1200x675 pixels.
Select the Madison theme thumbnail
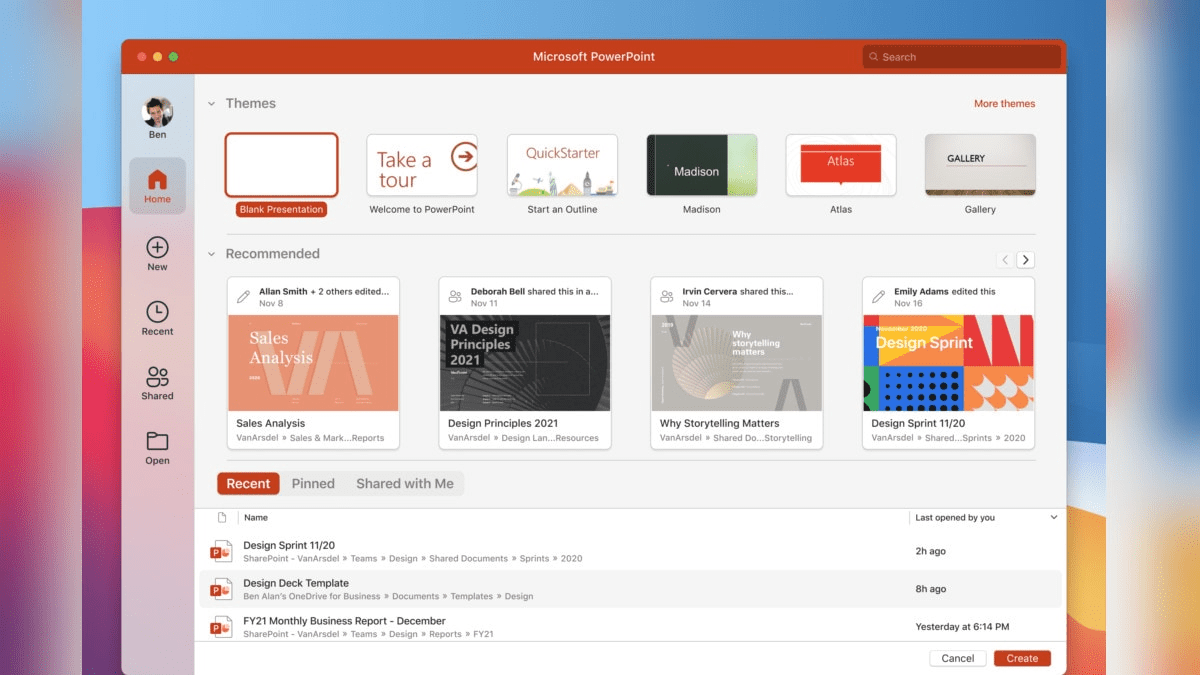click(x=701, y=164)
